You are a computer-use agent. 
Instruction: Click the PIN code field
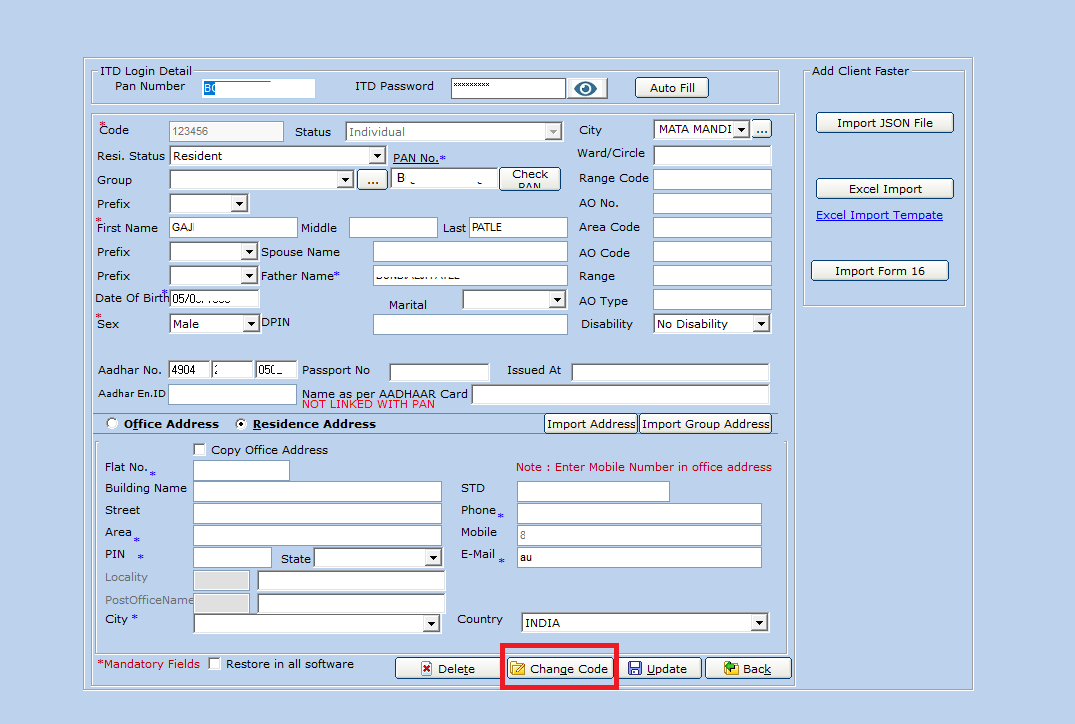click(x=232, y=557)
